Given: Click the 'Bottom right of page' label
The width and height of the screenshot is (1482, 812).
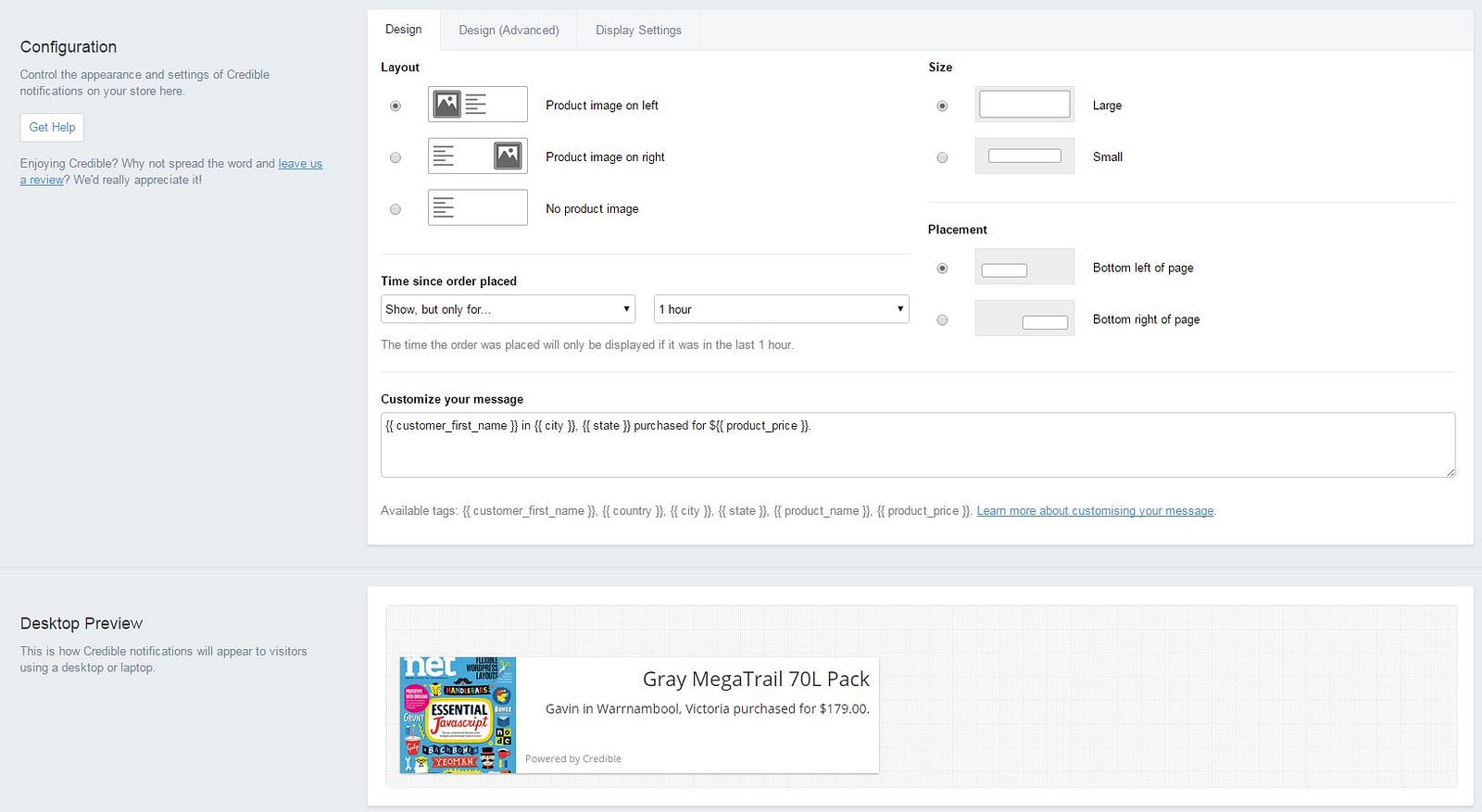Looking at the screenshot, I should (1146, 319).
